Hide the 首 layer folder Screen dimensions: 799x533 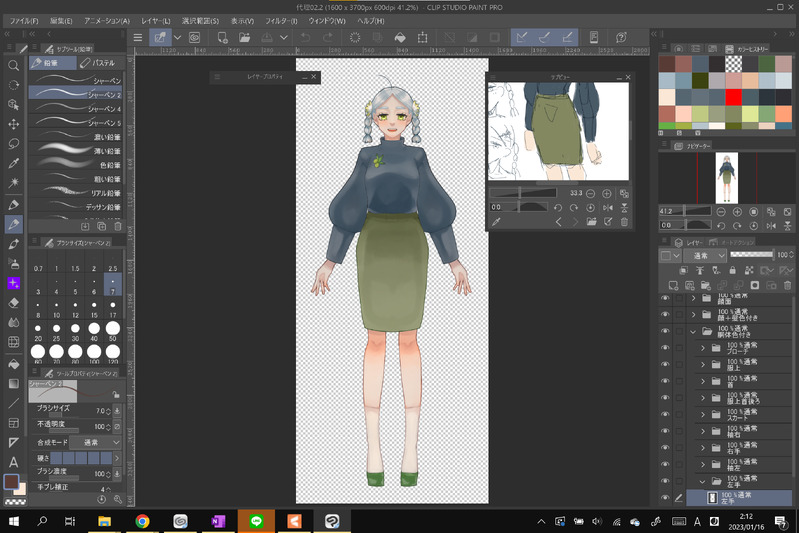click(x=665, y=381)
